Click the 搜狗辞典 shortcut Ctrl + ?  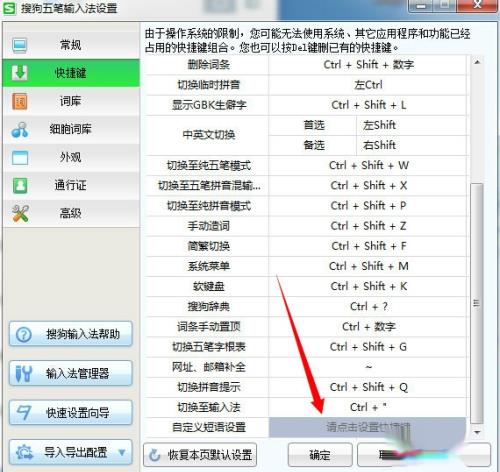(368, 307)
